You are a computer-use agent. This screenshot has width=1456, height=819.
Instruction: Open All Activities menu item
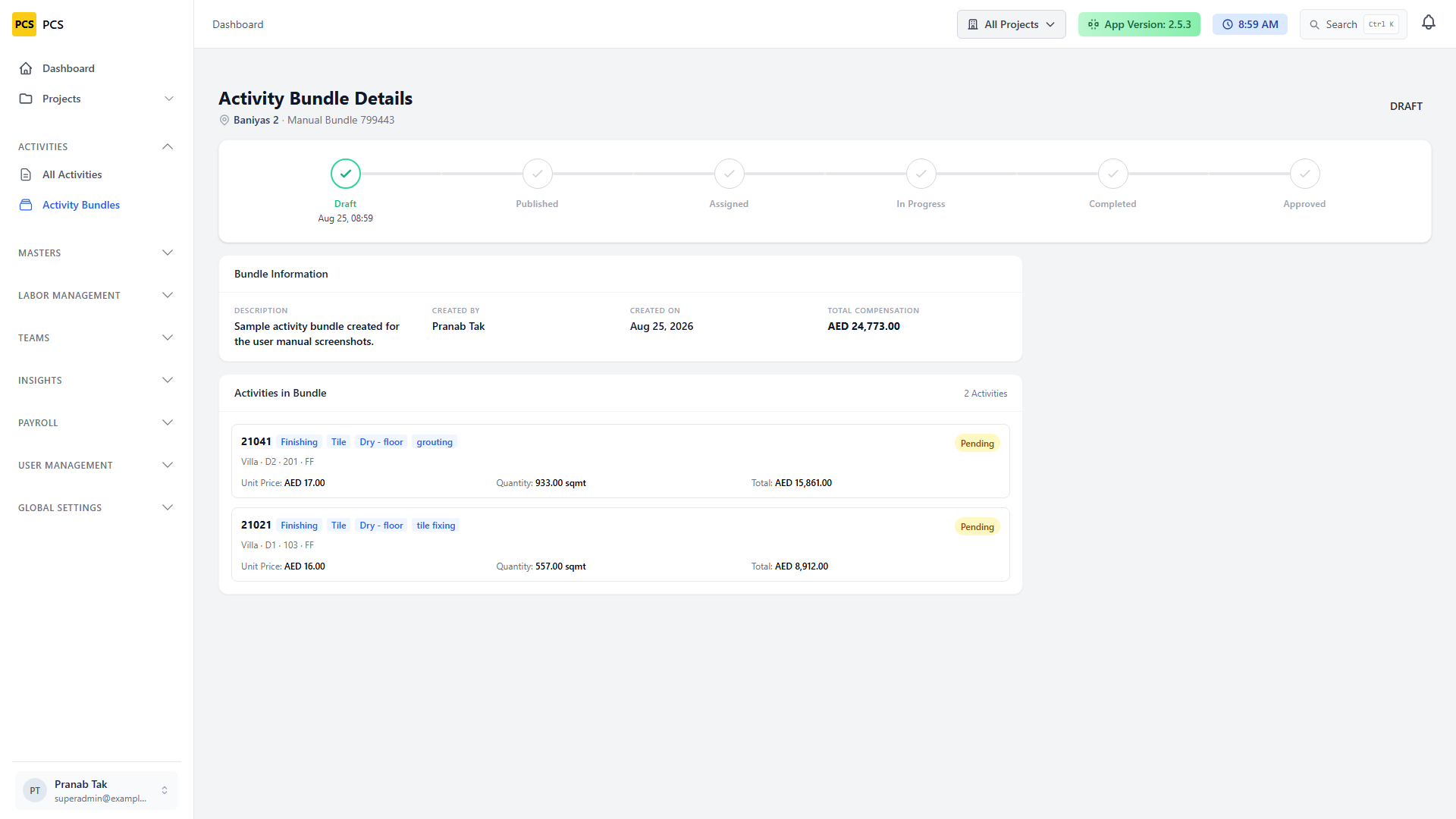[96, 174]
